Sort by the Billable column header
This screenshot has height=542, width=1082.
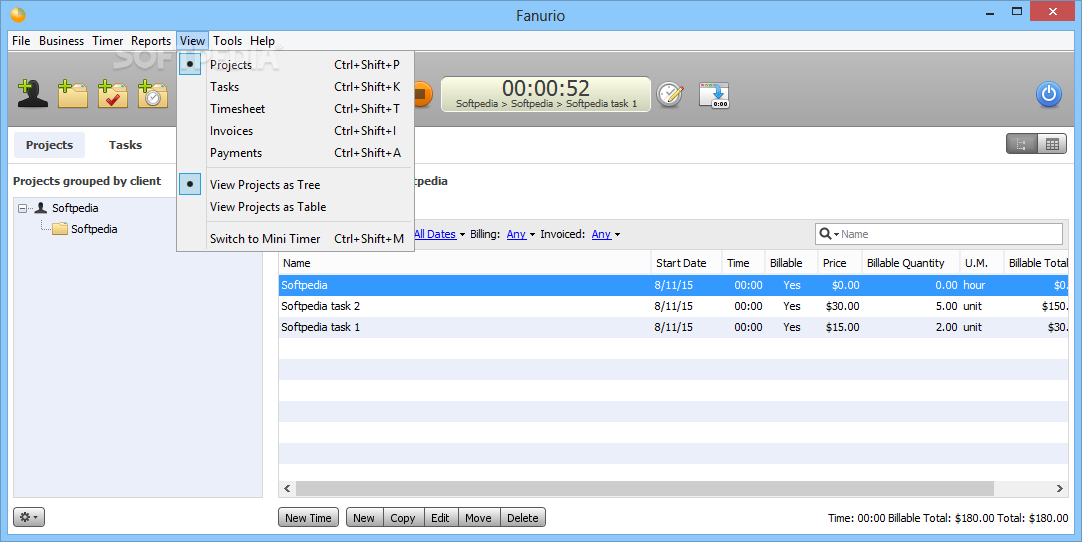tap(790, 263)
